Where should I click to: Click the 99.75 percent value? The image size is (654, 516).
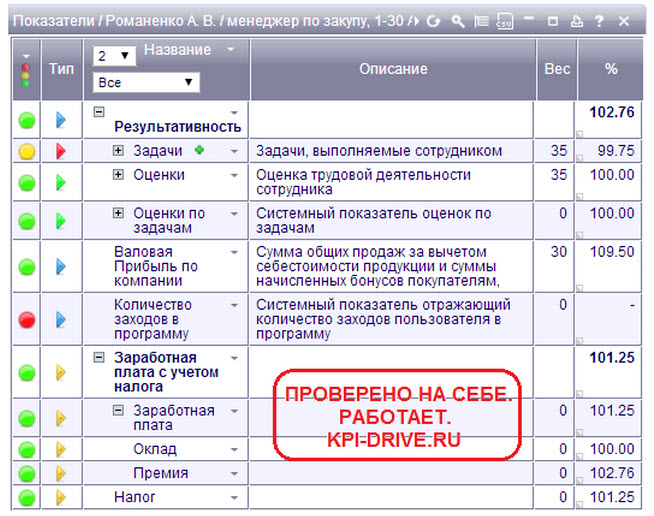pos(615,151)
